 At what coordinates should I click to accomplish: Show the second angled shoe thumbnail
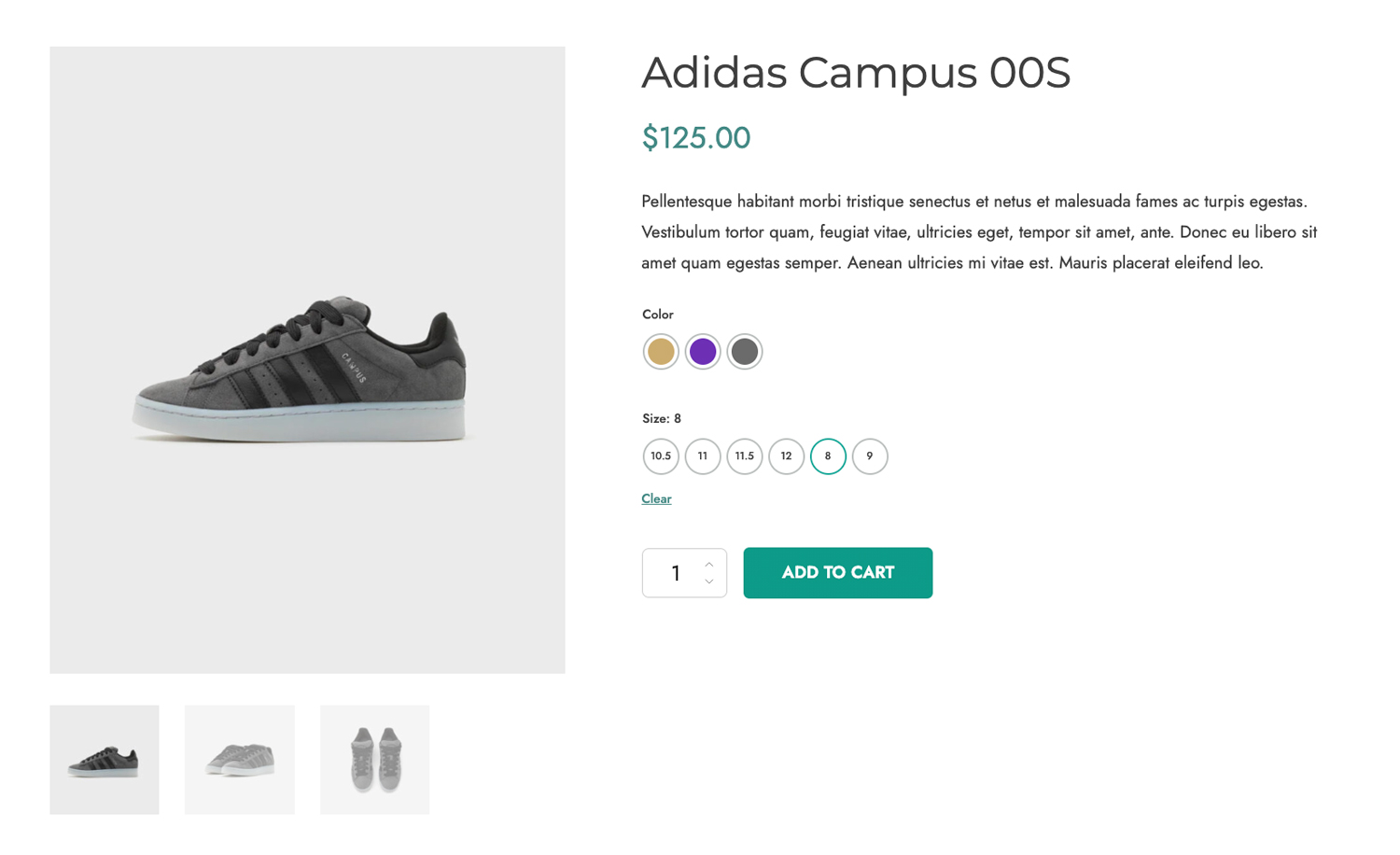(240, 760)
